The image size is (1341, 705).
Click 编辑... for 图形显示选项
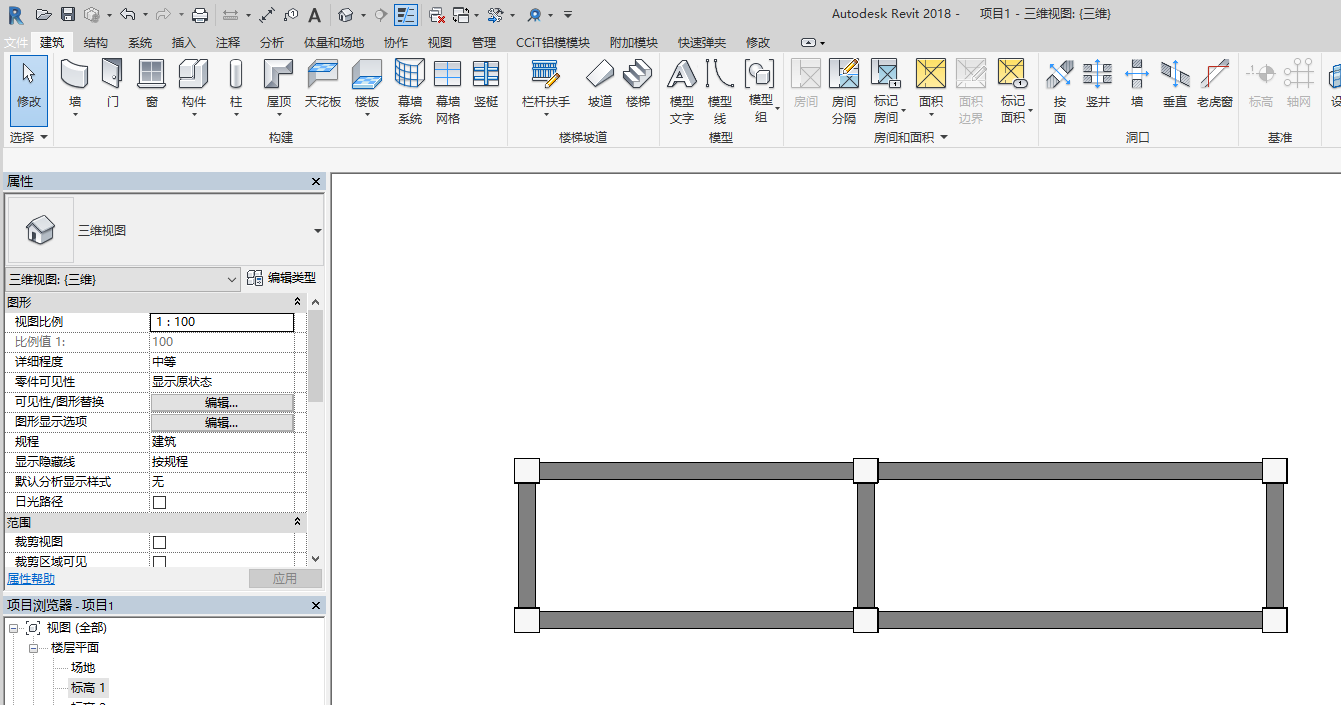(x=222, y=422)
